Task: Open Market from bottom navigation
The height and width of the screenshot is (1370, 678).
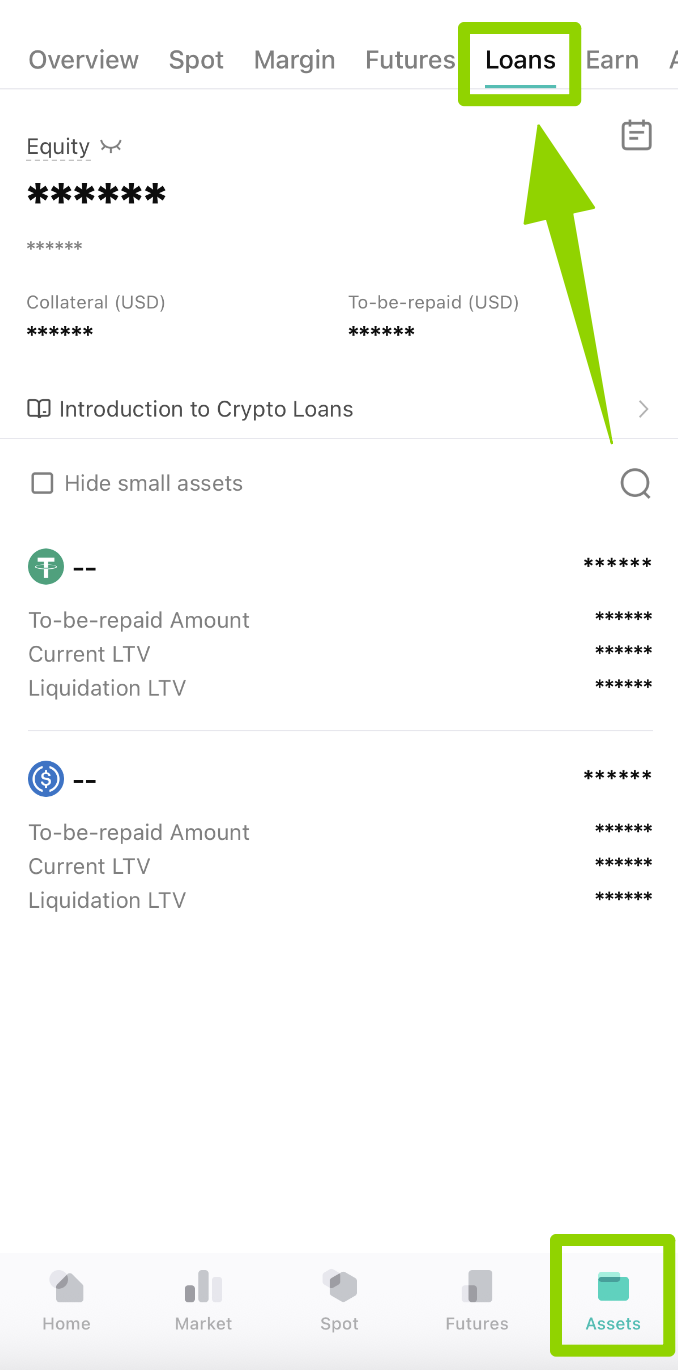Action: [x=203, y=1300]
